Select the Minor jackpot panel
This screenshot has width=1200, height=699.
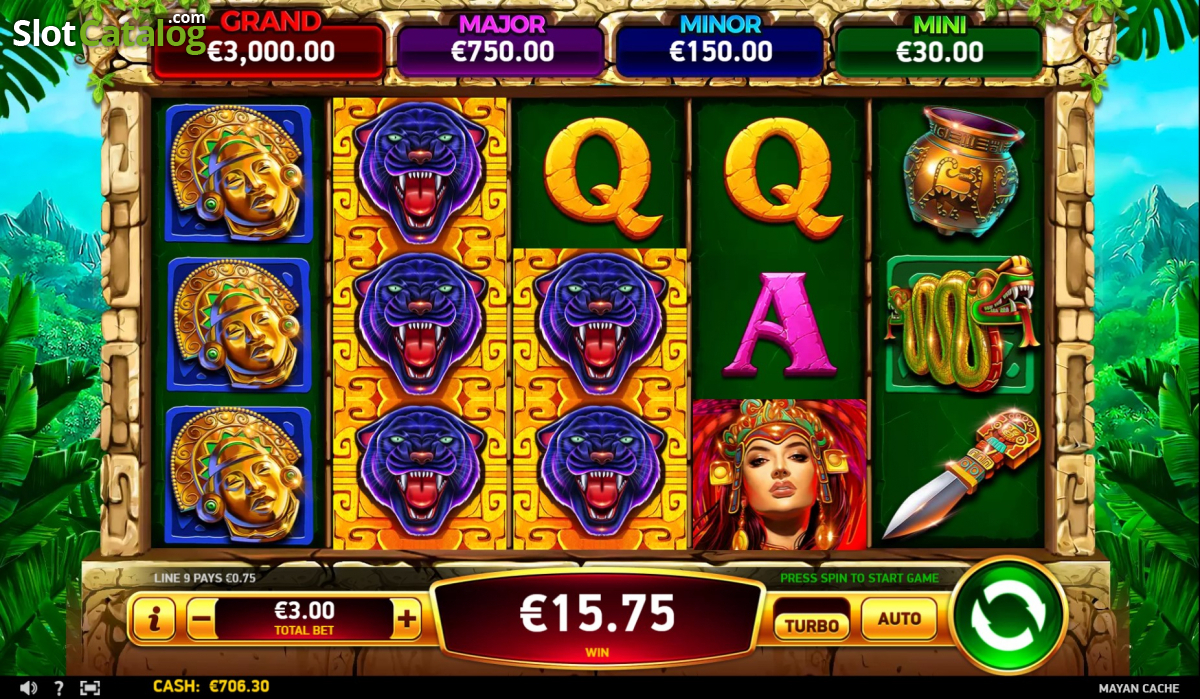720,46
